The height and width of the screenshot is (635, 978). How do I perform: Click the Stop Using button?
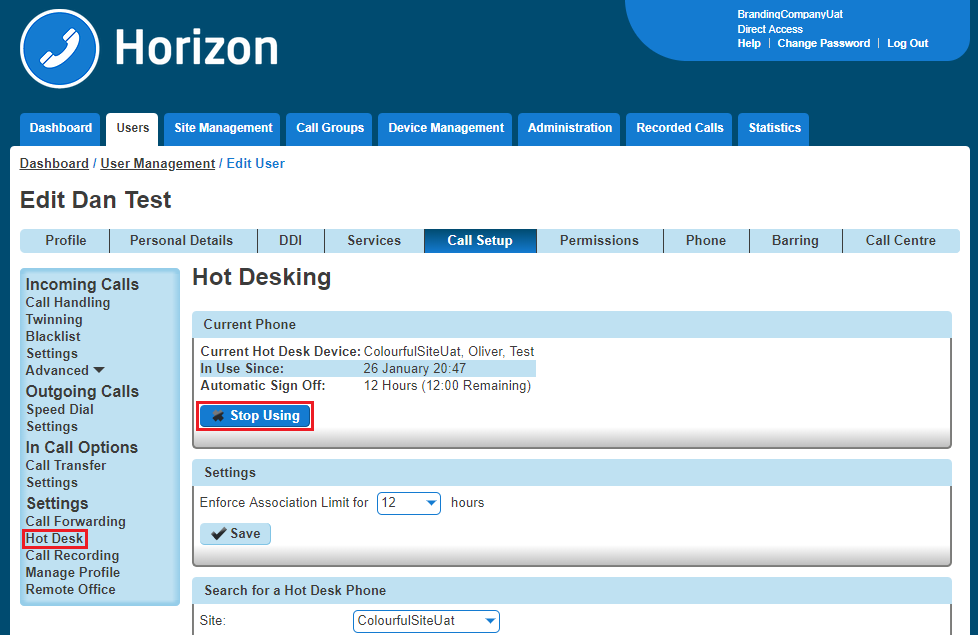(255, 416)
